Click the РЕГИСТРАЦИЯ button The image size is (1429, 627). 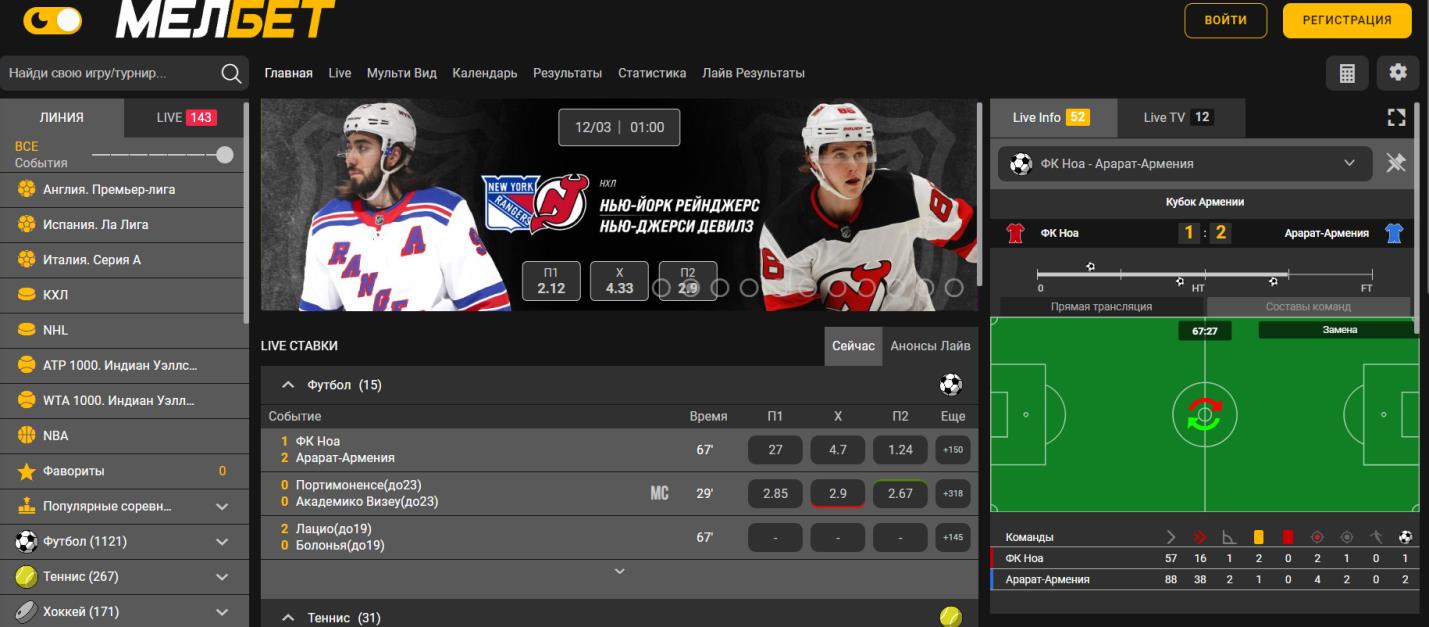pos(1346,20)
